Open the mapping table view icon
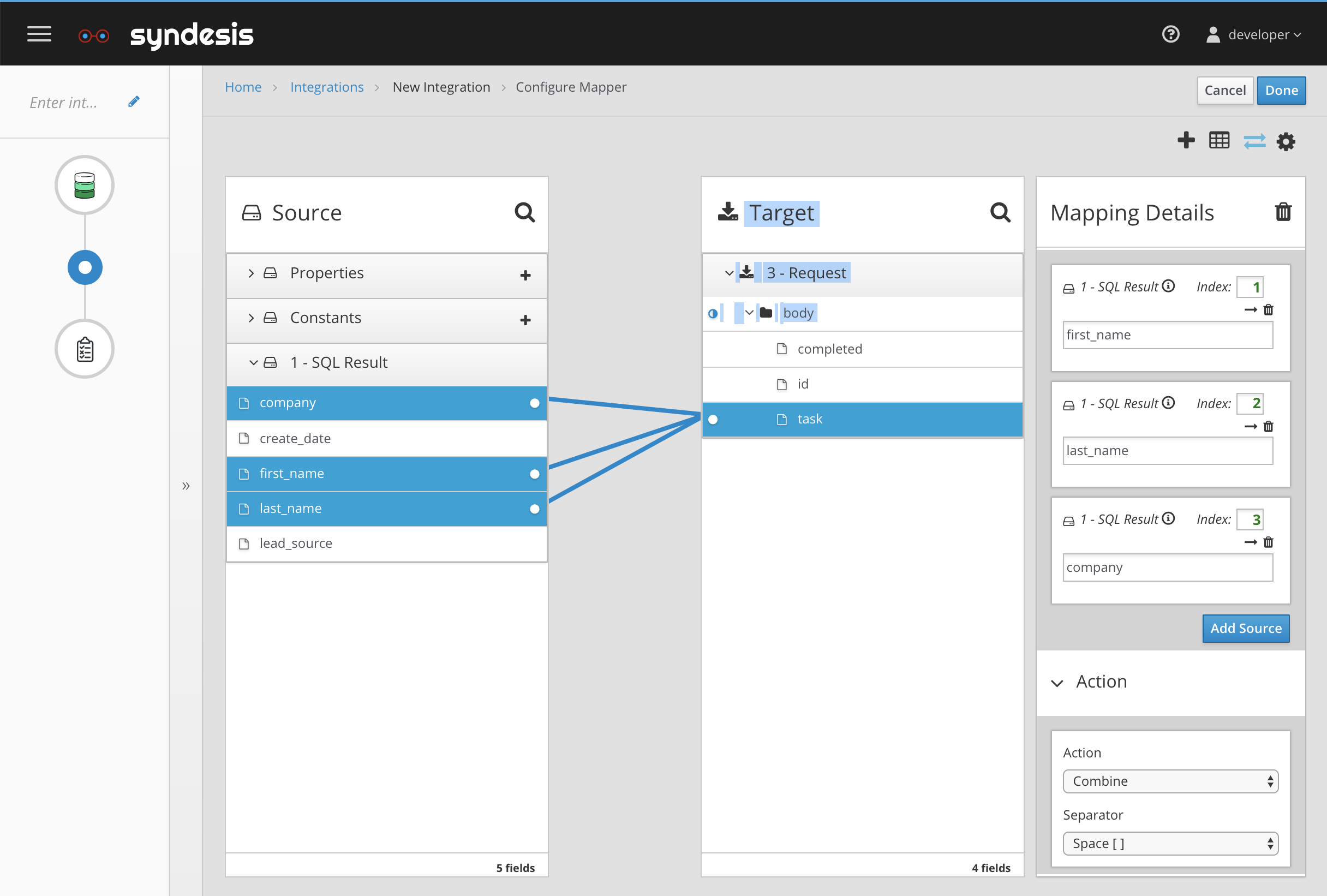Viewport: 1327px width, 896px height. (1219, 140)
